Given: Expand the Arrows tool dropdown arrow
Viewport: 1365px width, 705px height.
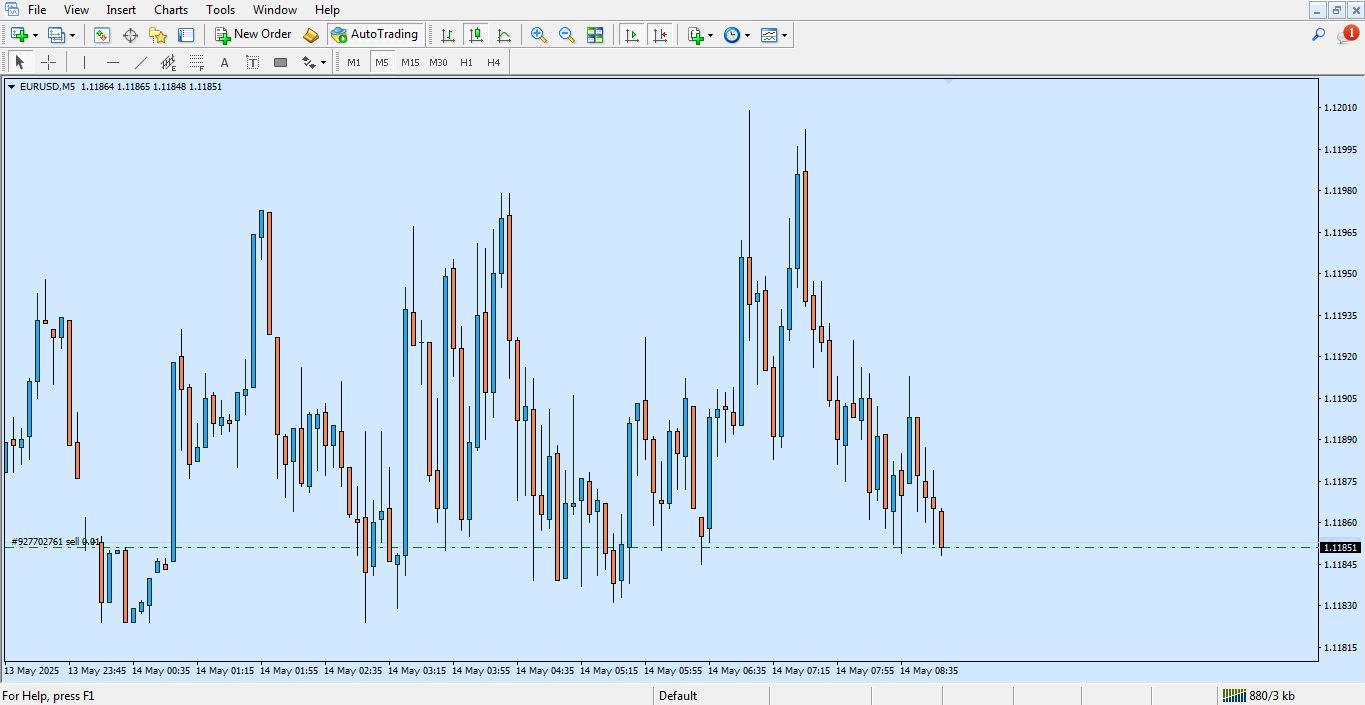Looking at the screenshot, I should pos(323,62).
